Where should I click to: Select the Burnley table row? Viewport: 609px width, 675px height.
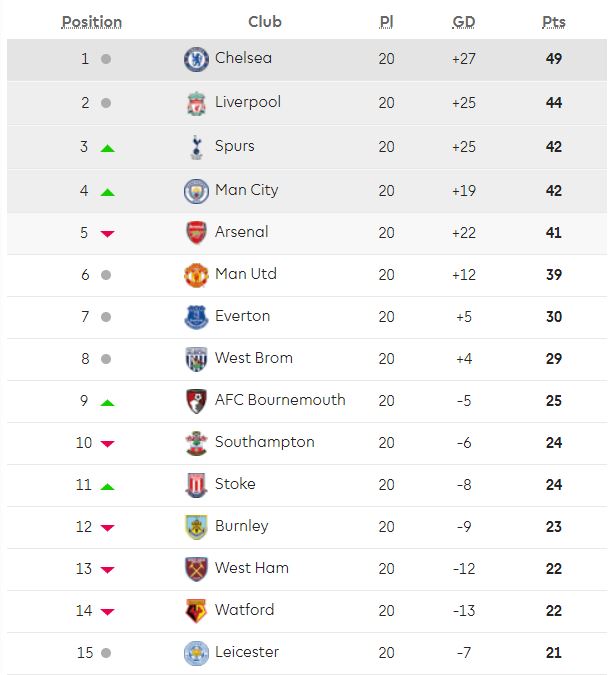[307, 527]
